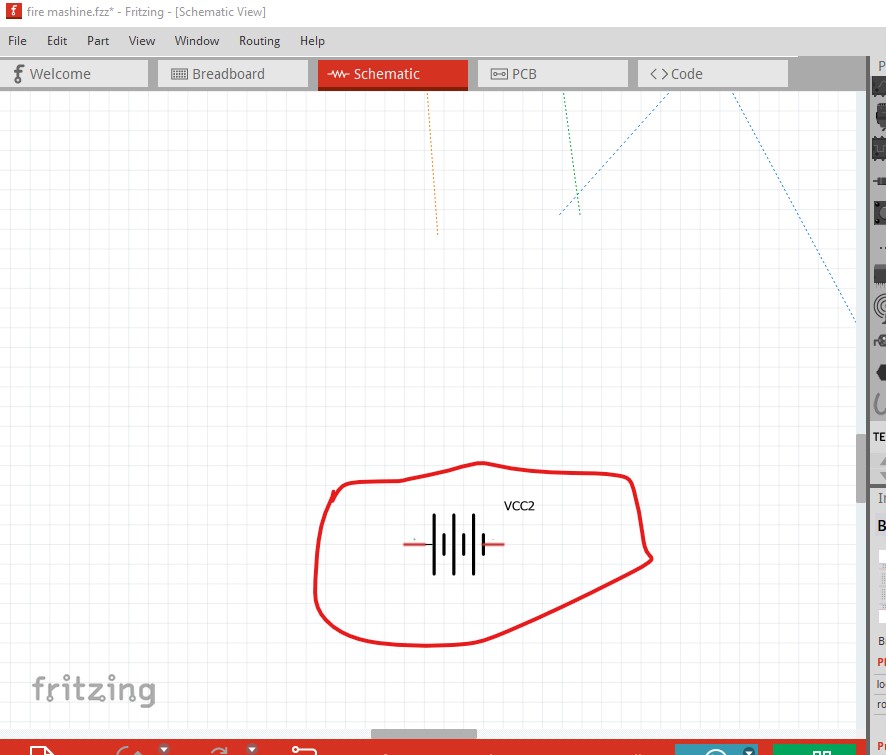
Task: Click the Schematic tab's resistor icon
Action: 338,74
